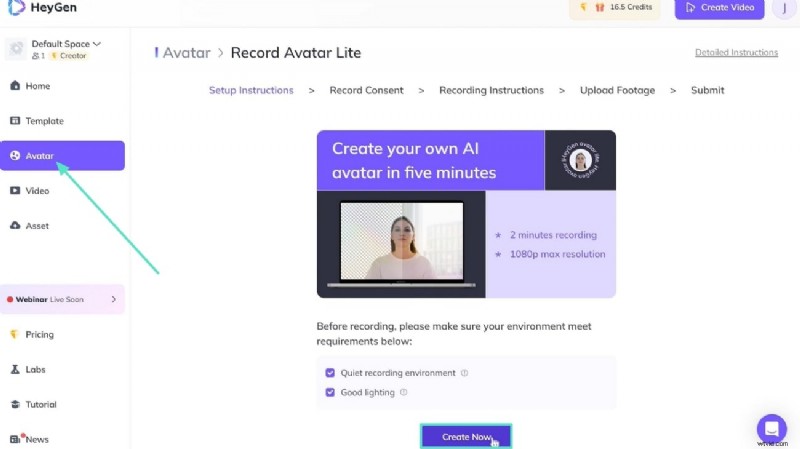Click the 2 minutes recording text
The image size is (800, 449).
pos(553,235)
